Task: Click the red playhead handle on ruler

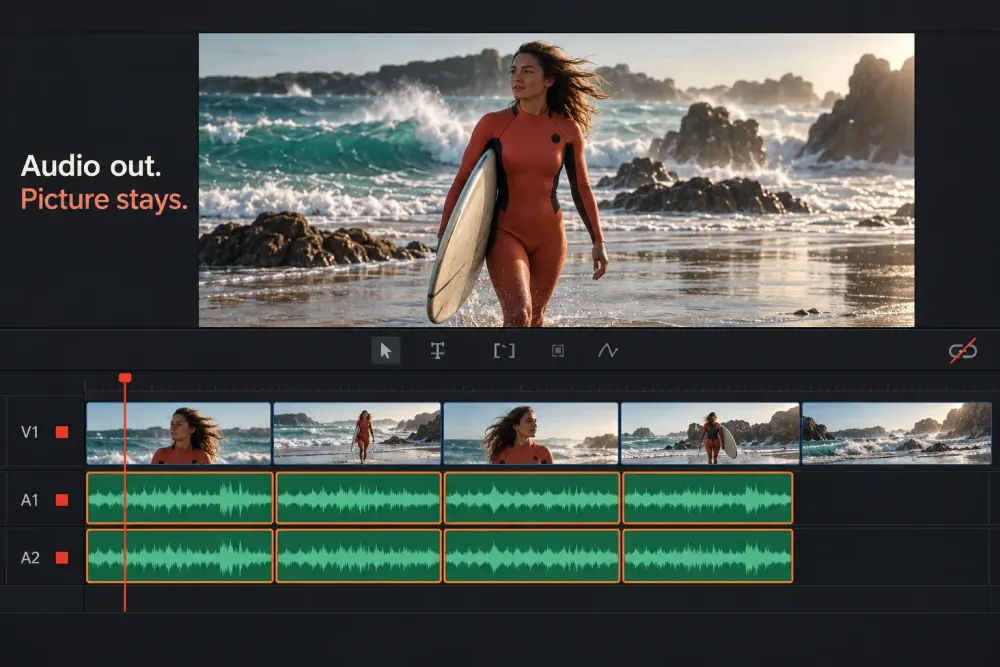Action: (x=125, y=378)
